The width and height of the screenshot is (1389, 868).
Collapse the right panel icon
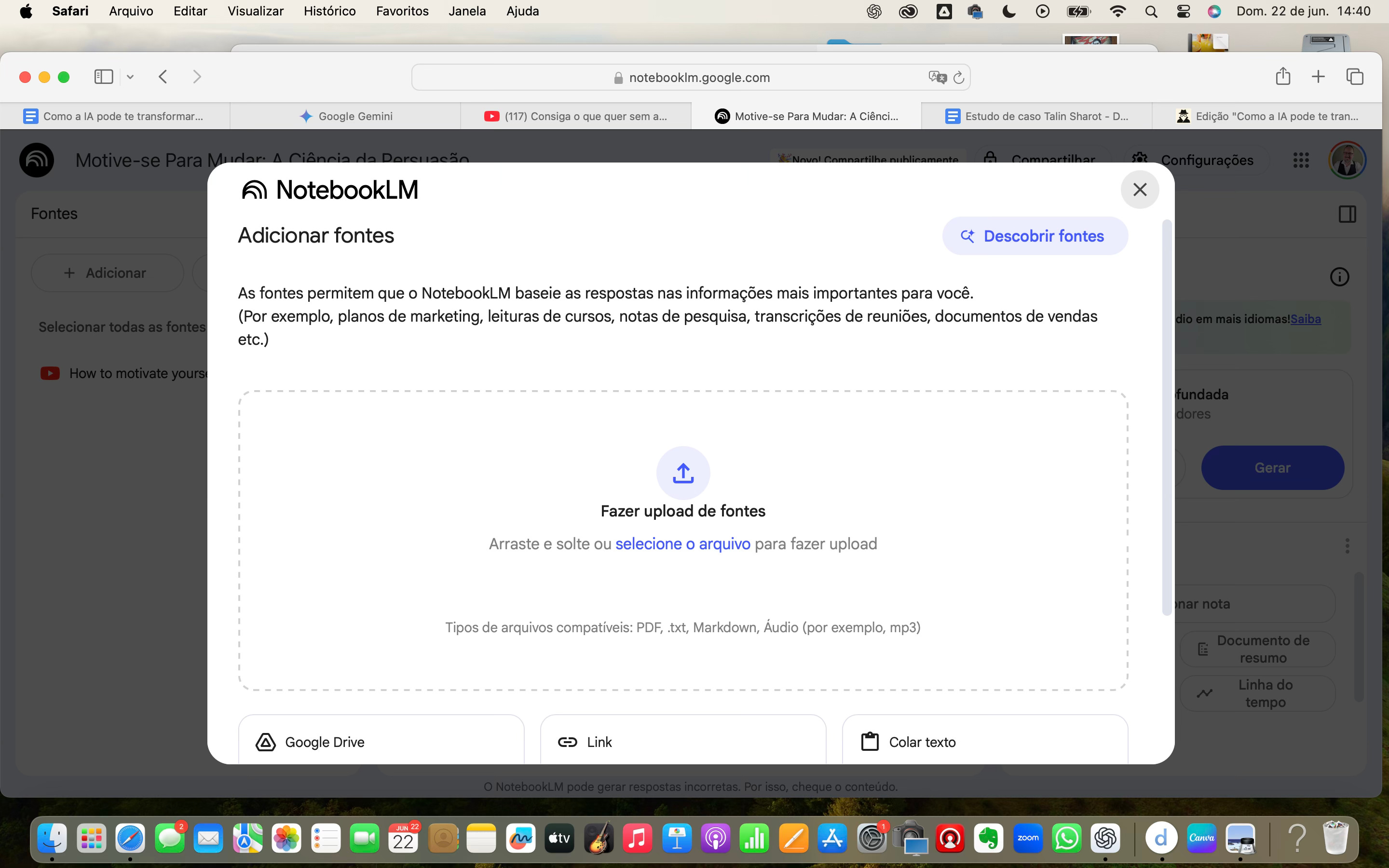pos(1347,214)
